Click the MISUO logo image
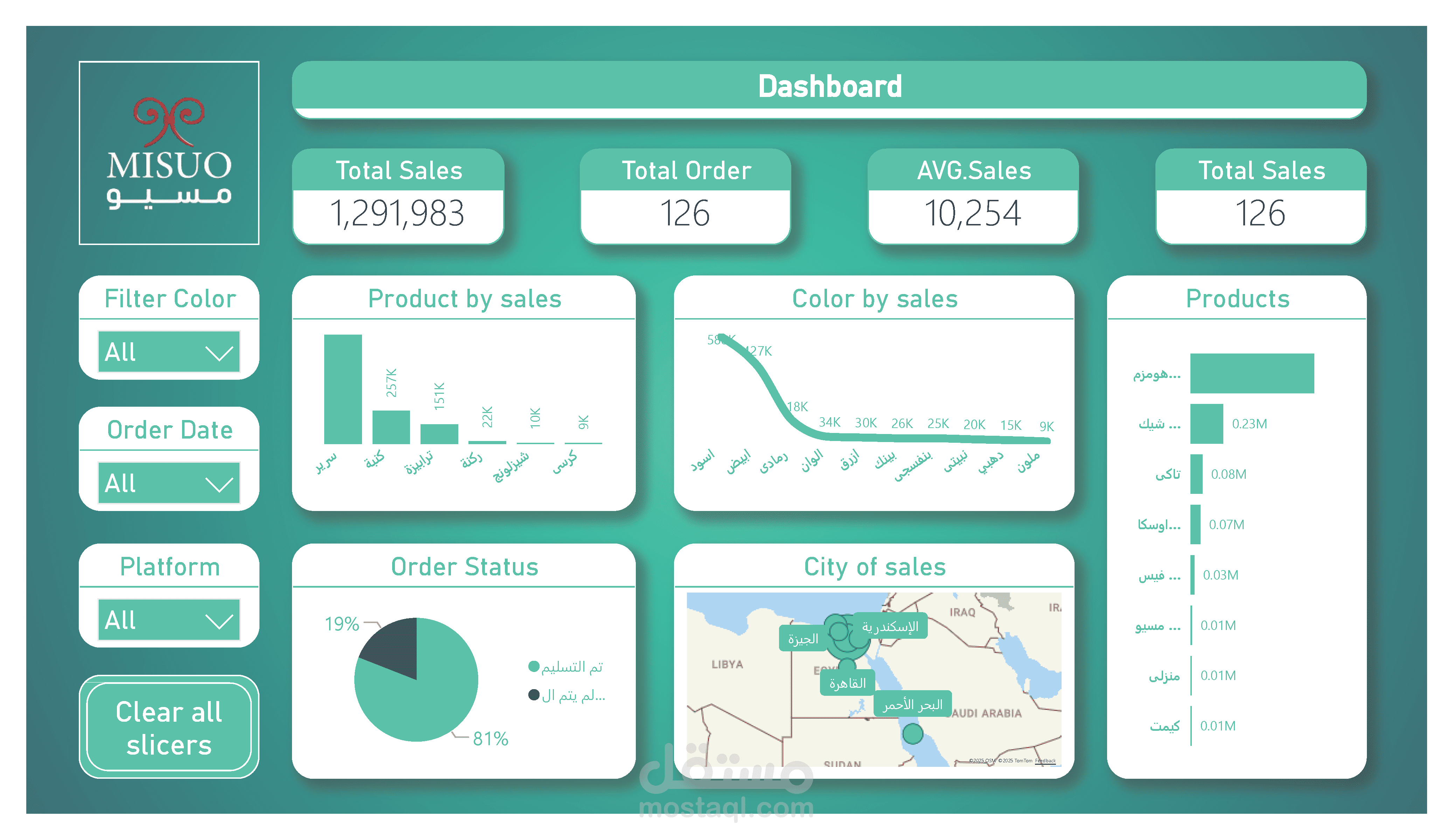Screen dimensions: 1453x840 [x=169, y=153]
